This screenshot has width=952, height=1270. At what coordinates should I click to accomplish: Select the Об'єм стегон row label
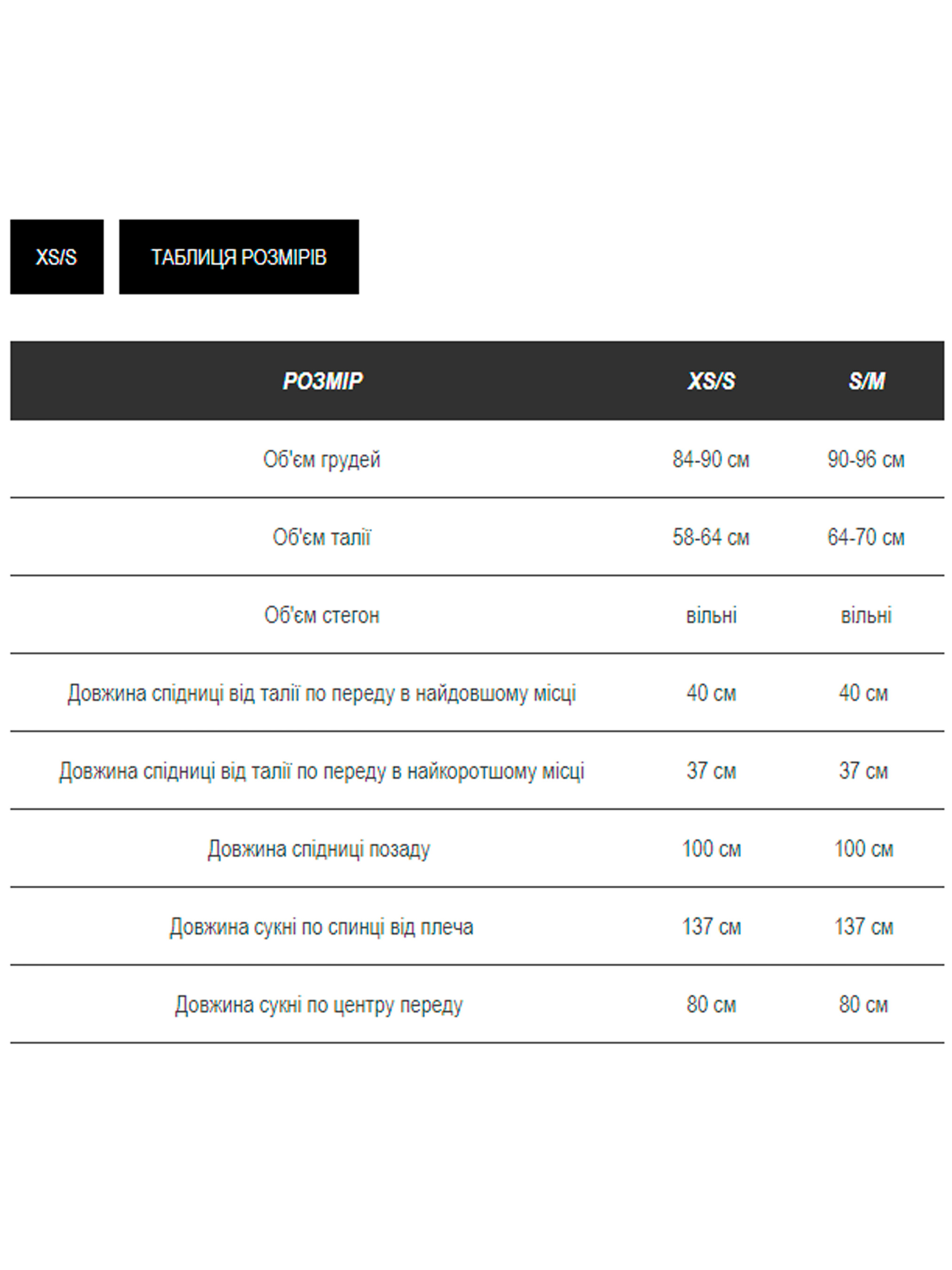coord(322,615)
